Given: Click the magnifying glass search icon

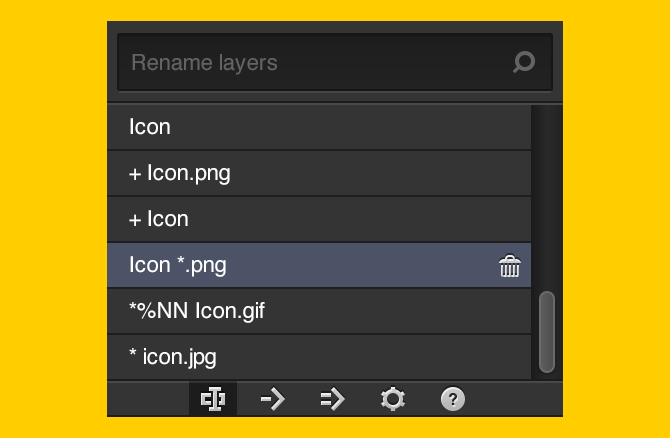Looking at the screenshot, I should [523, 63].
